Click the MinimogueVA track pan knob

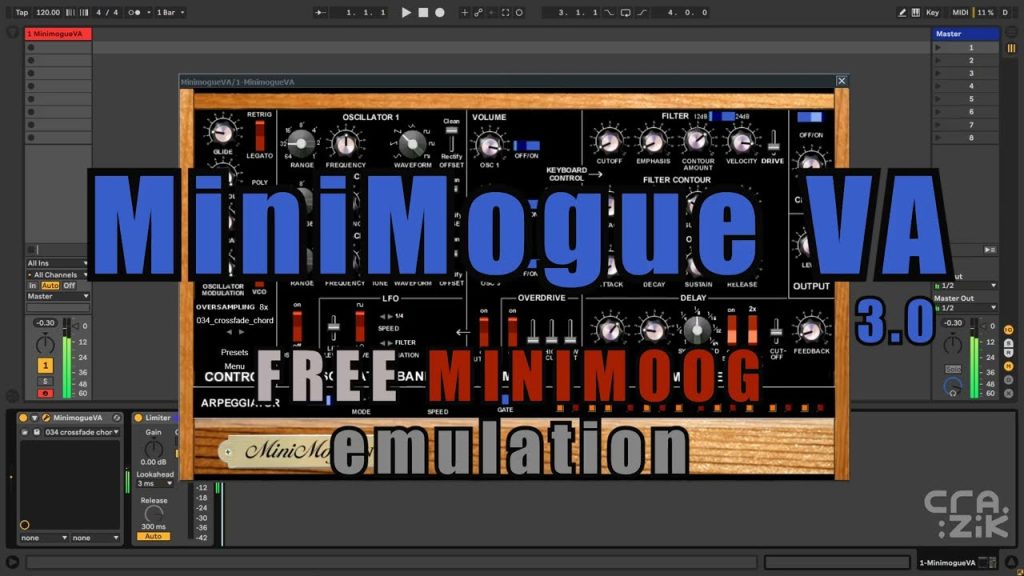pyautogui.click(x=45, y=343)
